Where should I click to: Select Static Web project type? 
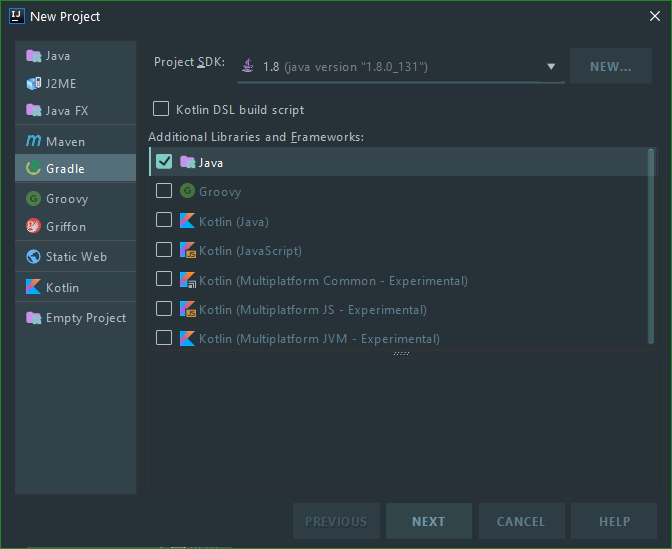[75, 256]
